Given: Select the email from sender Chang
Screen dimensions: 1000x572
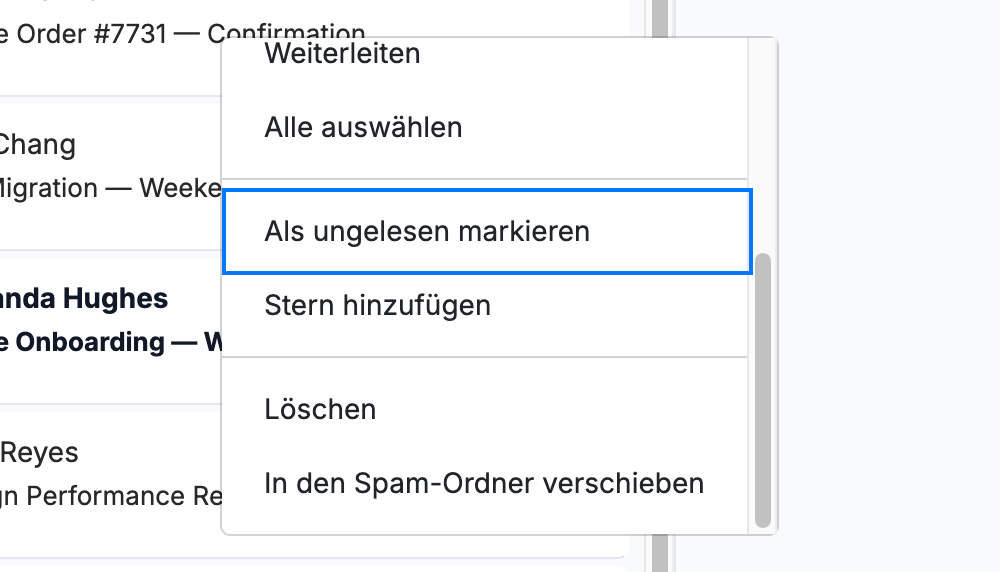Looking at the screenshot, I should point(37,145).
